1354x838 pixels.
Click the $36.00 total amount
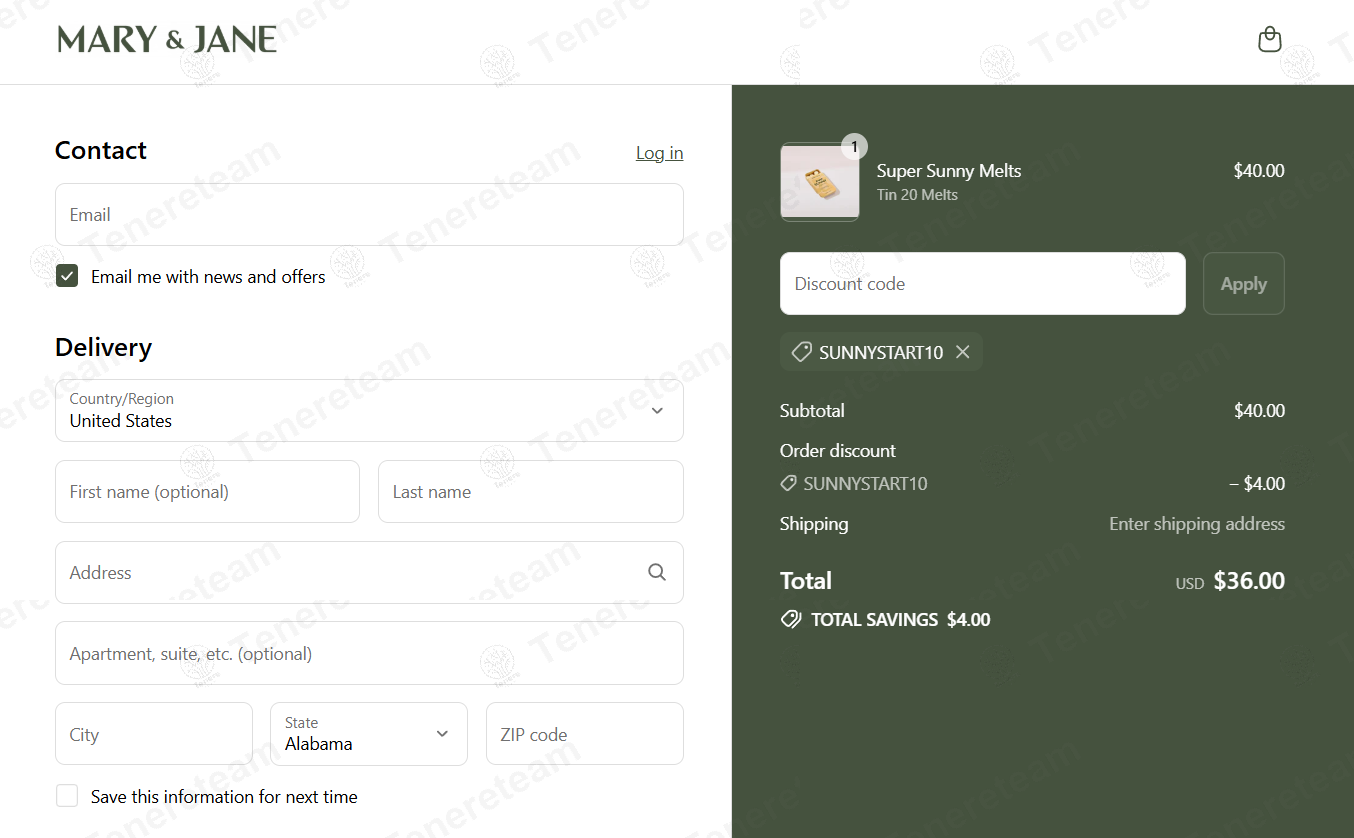(x=1249, y=581)
